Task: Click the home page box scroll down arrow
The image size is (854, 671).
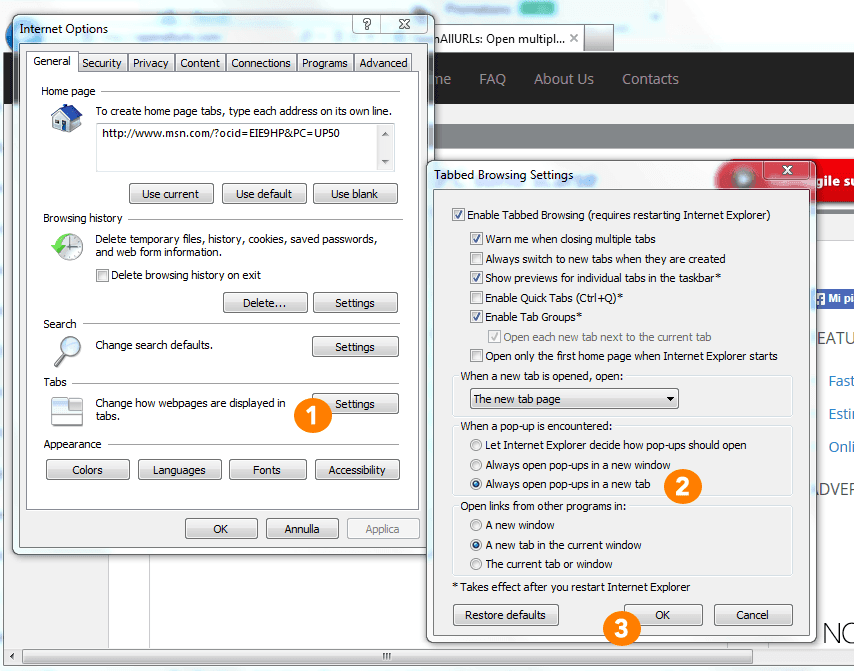Action: pos(386,162)
